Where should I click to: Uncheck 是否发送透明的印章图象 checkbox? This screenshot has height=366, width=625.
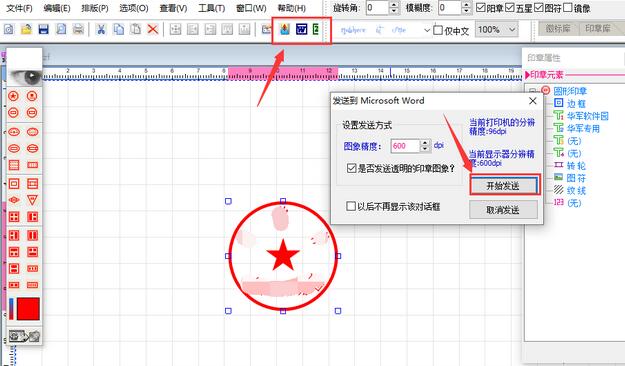(x=351, y=168)
